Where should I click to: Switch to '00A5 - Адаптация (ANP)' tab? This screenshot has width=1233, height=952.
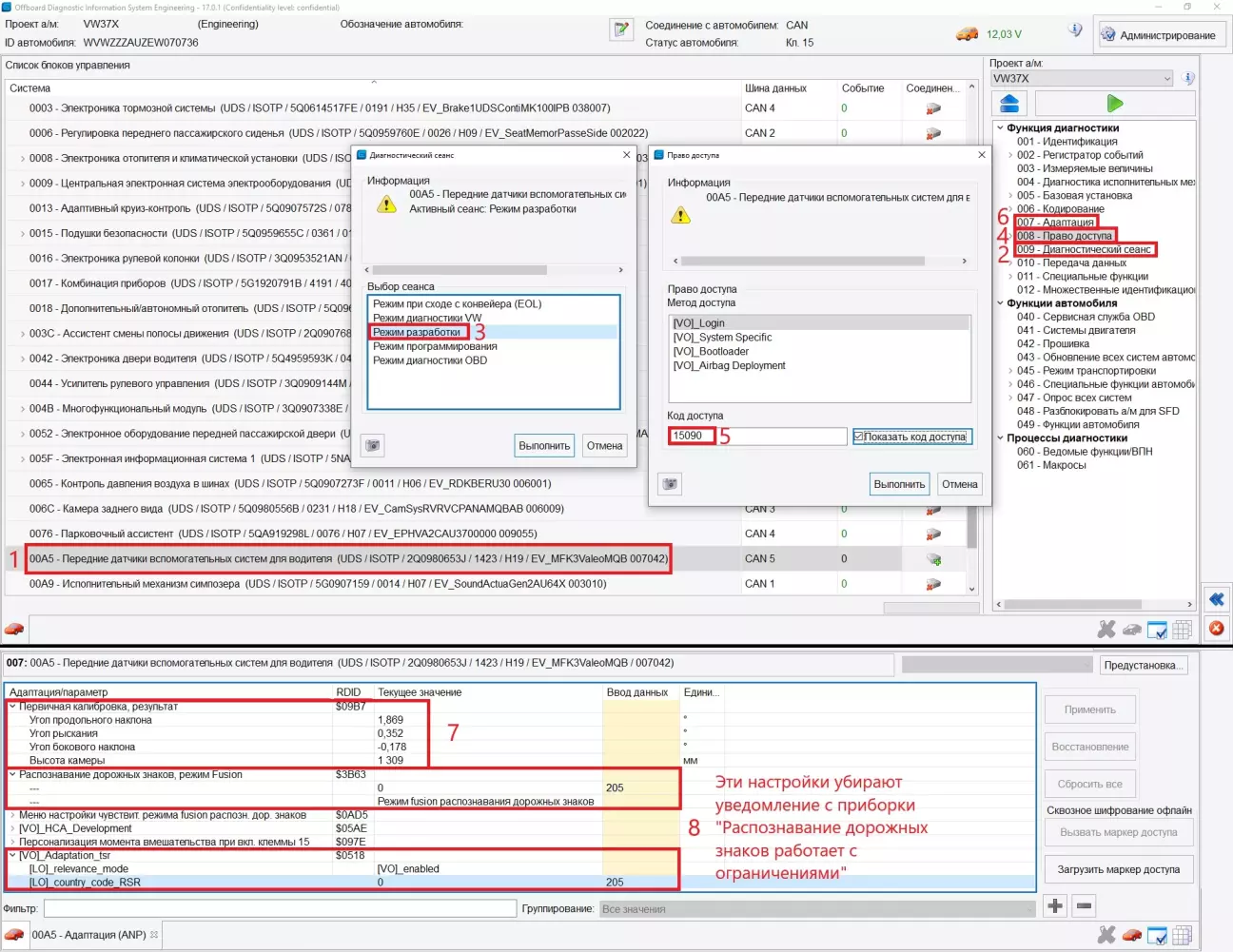coord(88,935)
